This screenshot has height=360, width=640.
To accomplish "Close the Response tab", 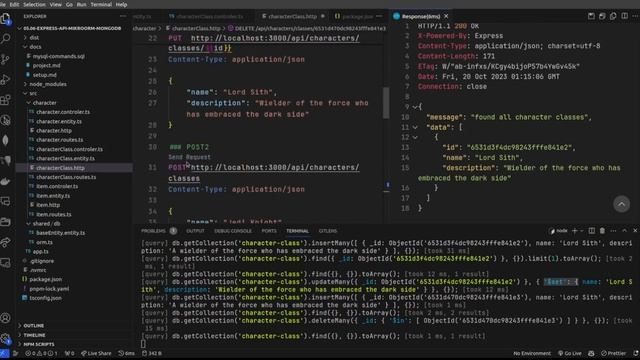I will (x=446, y=16).
